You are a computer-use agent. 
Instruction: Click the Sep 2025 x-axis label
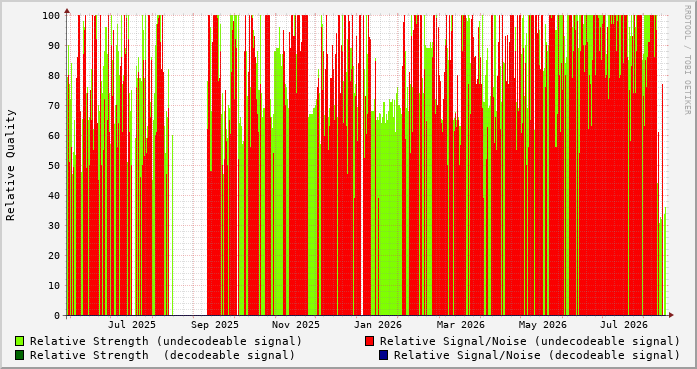(x=215, y=325)
